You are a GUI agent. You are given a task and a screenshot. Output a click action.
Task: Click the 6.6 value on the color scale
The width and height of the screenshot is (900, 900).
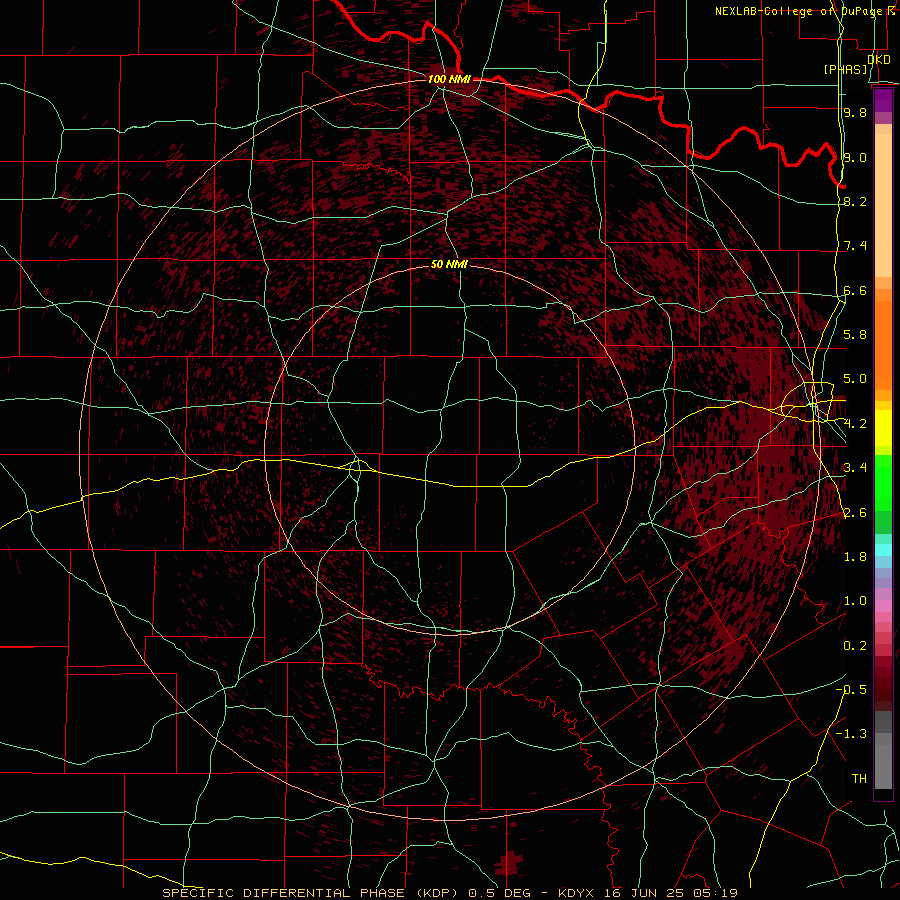click(855, 290)
